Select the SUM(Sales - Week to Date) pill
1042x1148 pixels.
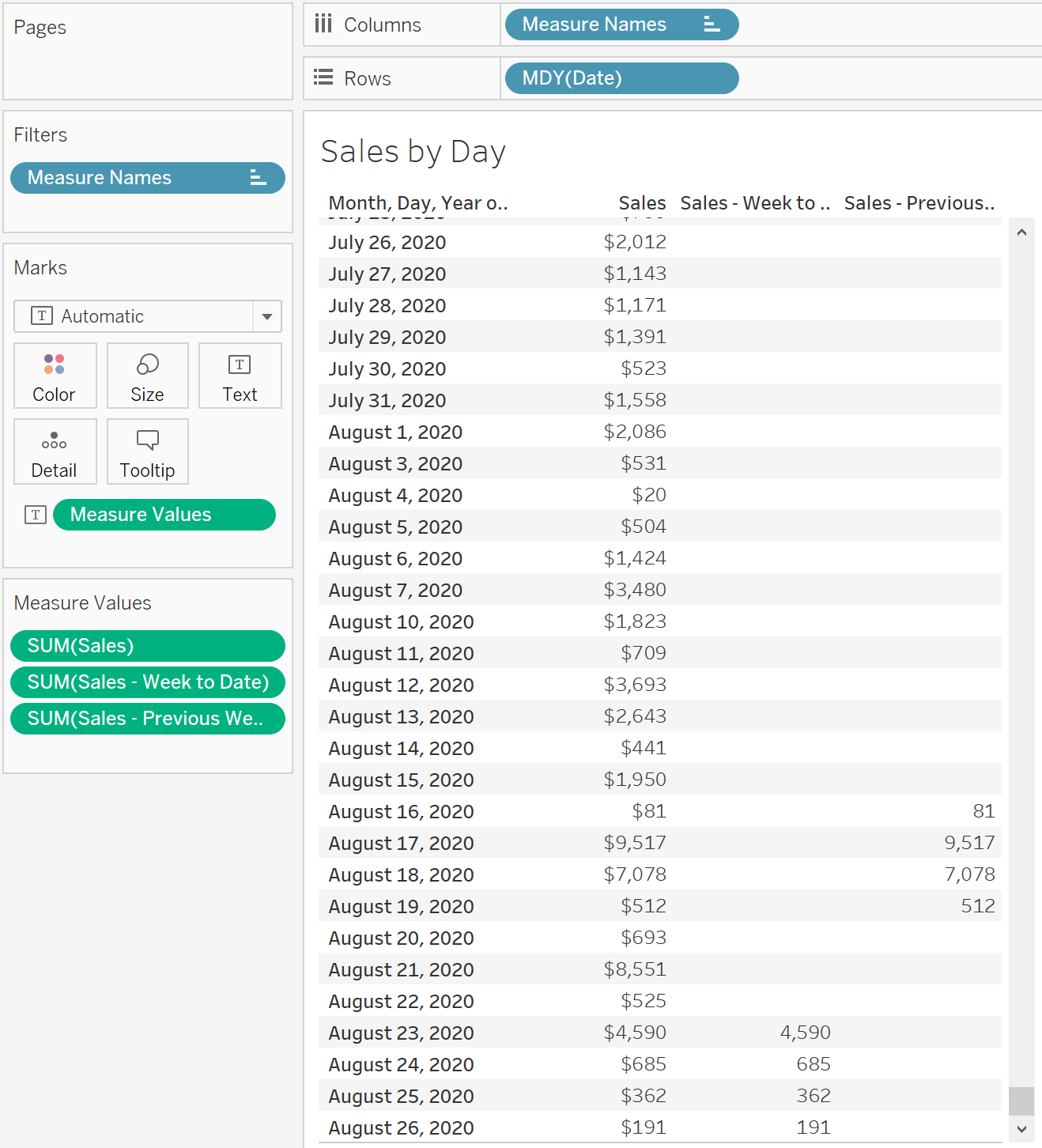coord(148,682)
